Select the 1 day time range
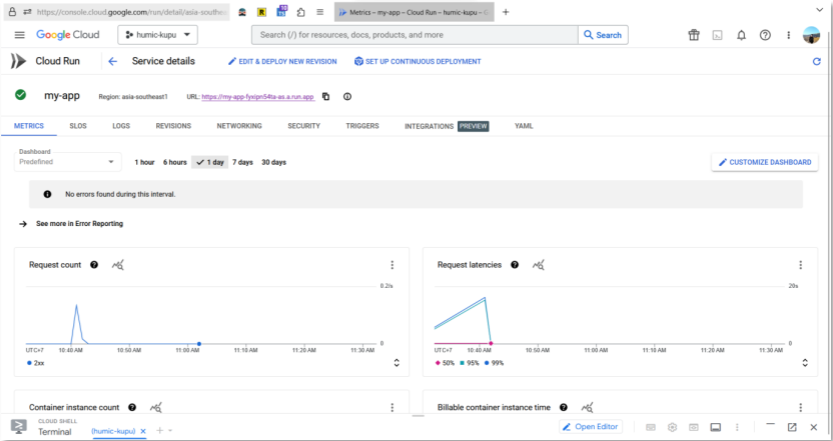This screenshot has height=441, width=833. (210, 163)
